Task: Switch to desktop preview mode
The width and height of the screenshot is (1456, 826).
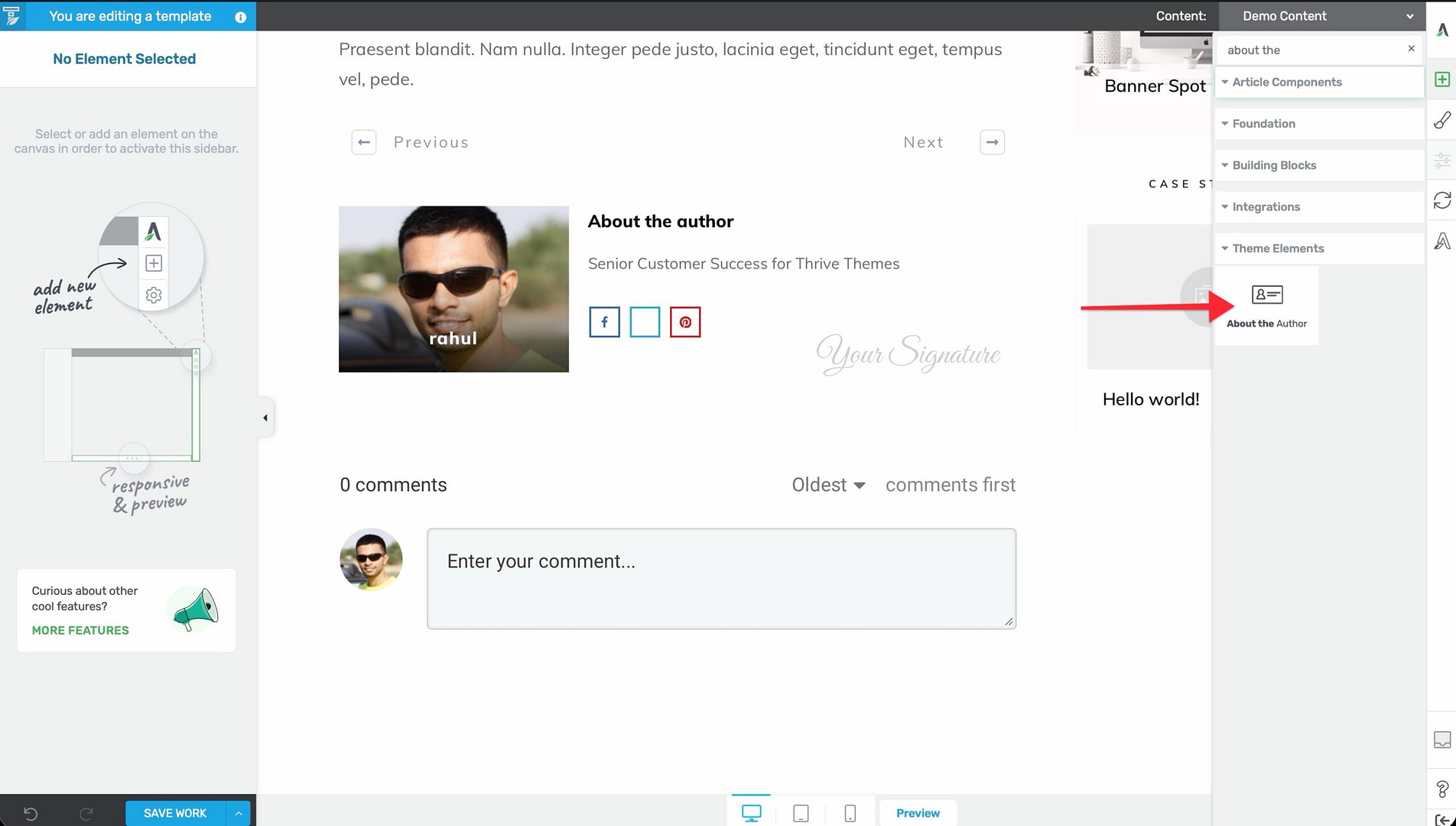Action: click(x=751, y=813)
